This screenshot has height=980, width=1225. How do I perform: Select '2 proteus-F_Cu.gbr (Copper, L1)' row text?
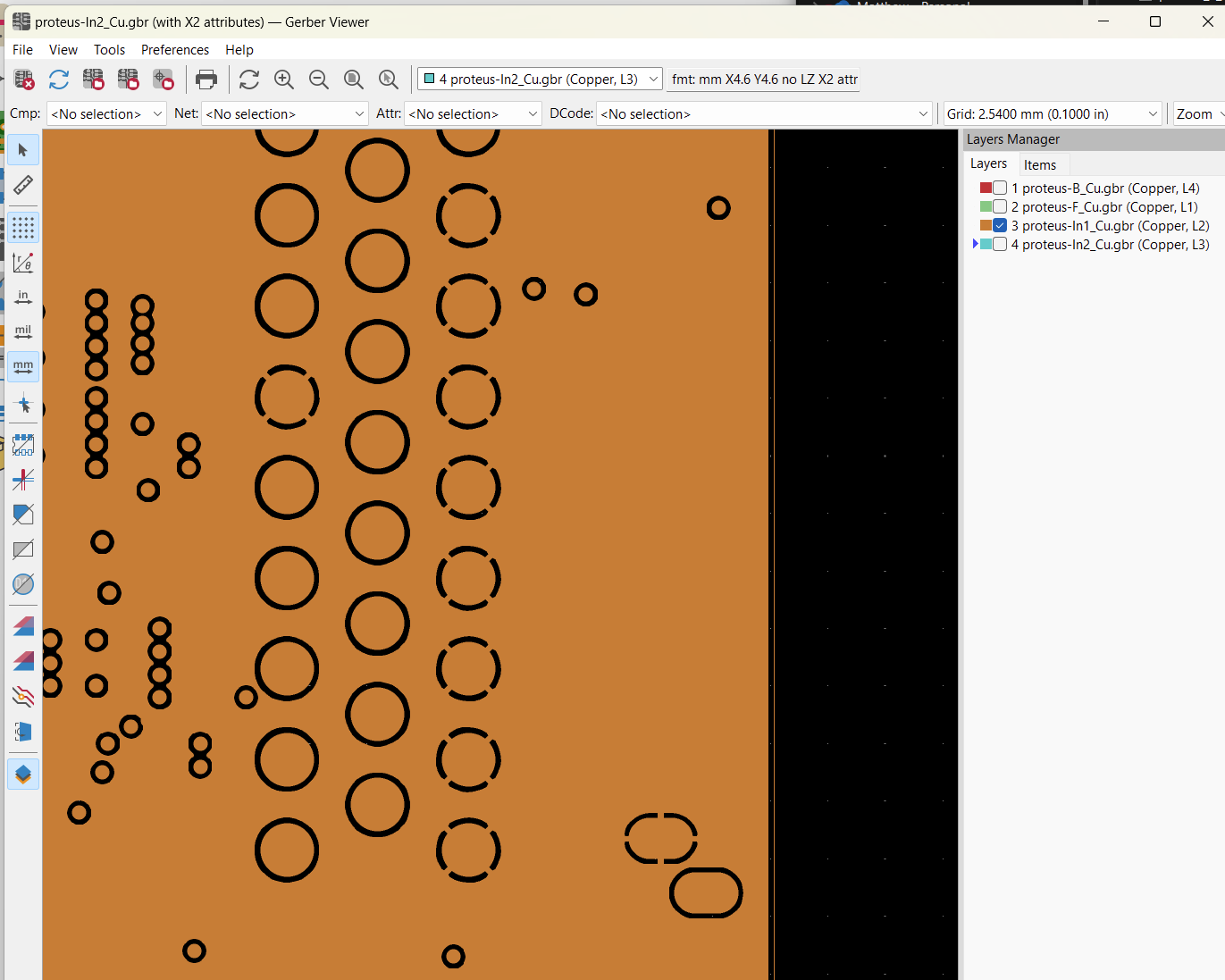tap(1104, 207)
